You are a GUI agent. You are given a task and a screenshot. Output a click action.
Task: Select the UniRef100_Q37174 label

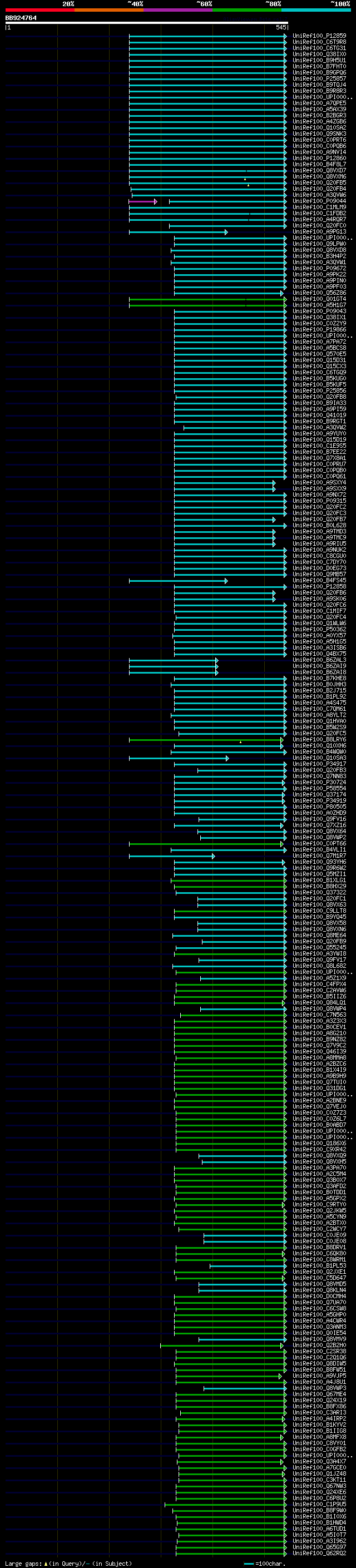319,795
